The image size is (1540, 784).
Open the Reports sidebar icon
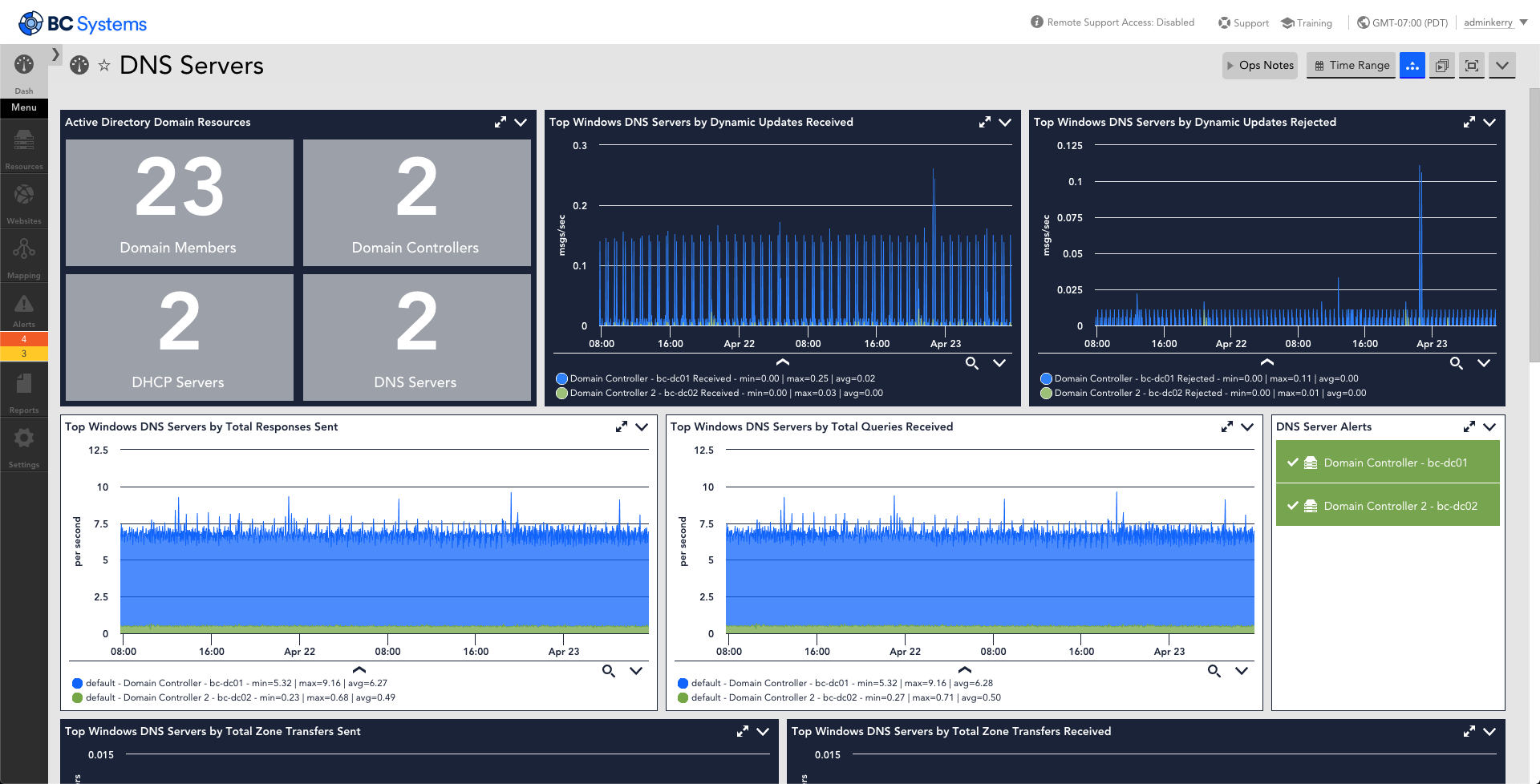(x=24, y=390)
